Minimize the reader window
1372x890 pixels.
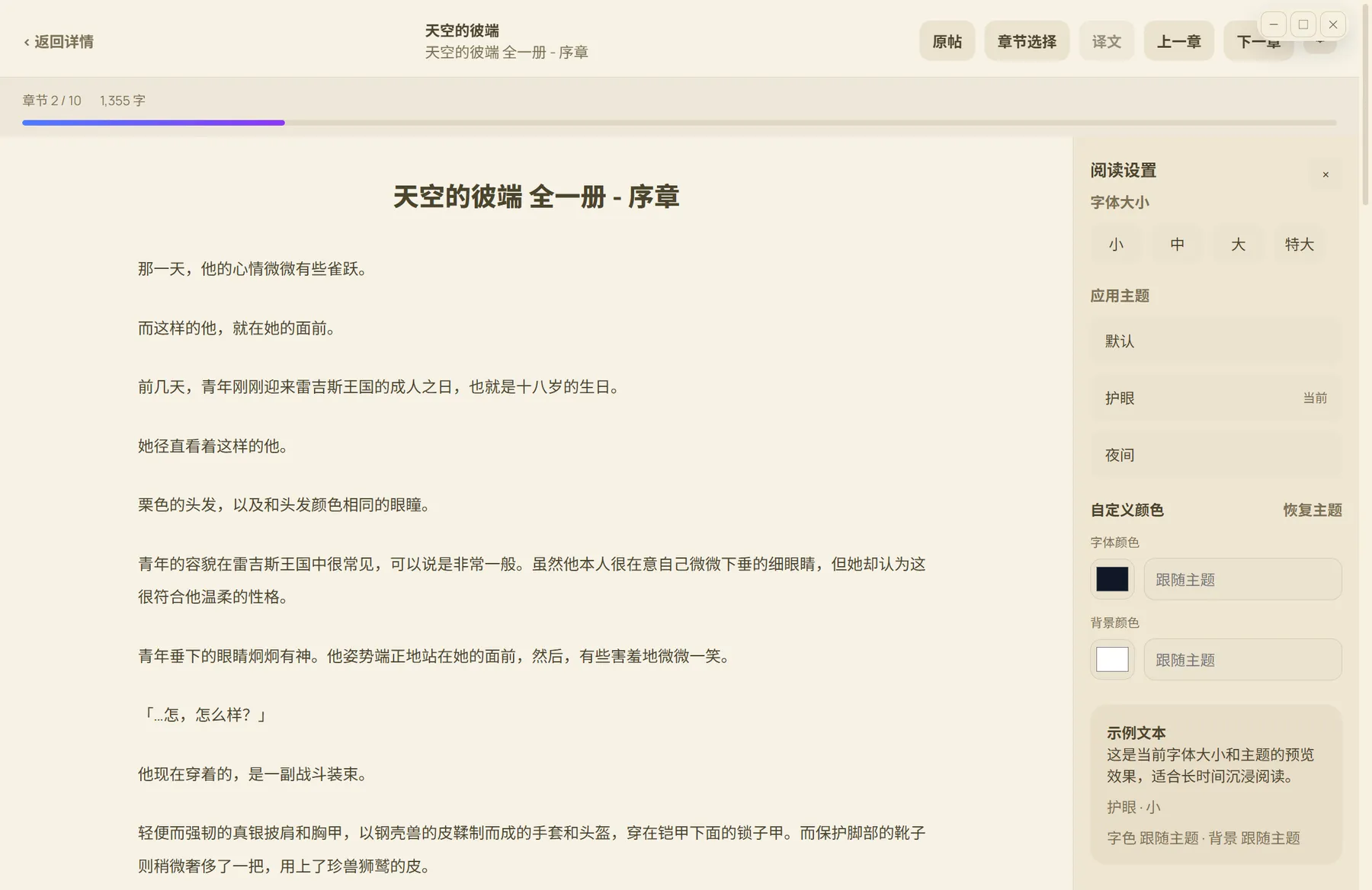coord(1274,24)
